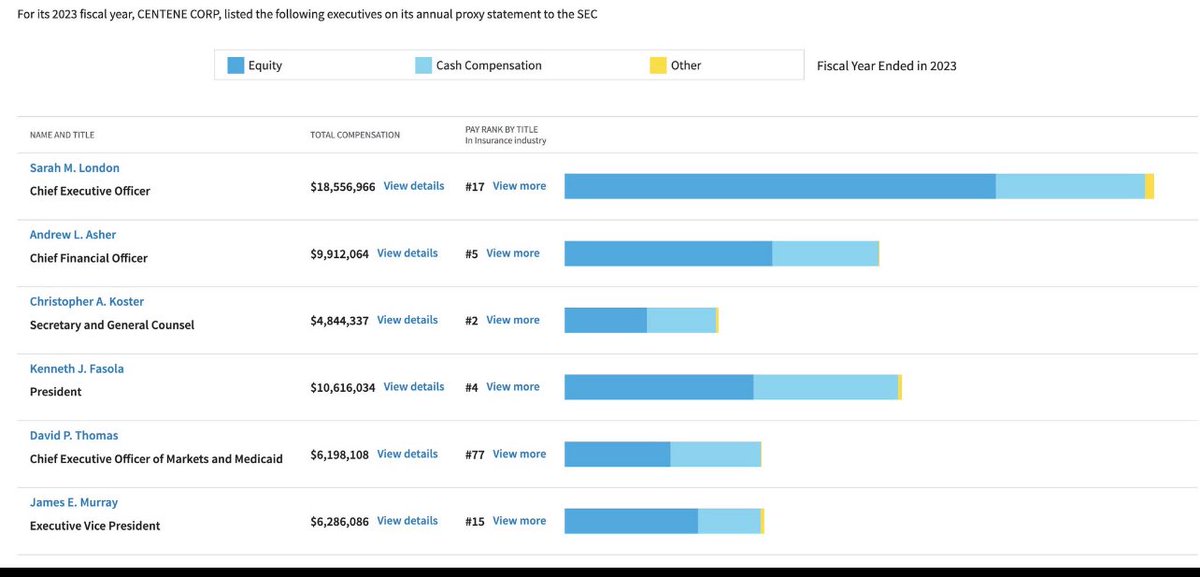1200x577 pixels.
Task: Open David P. Thomas's profile link
Action: pos(74,436)
